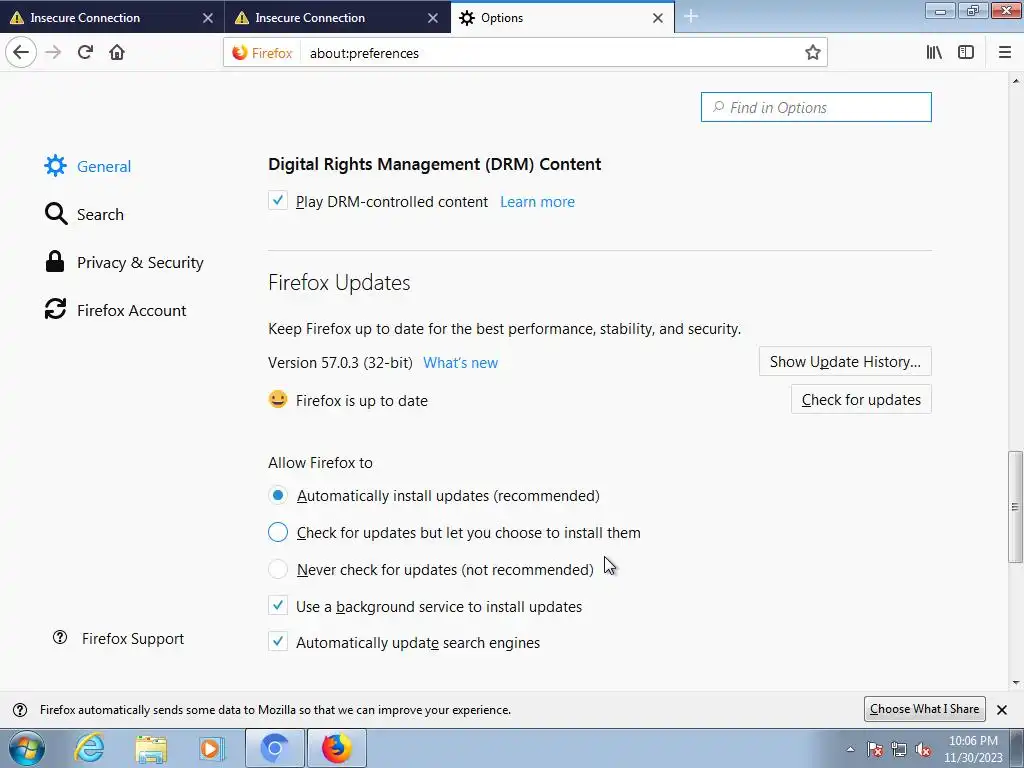Screen dimensions: 1024x768
Task: Click the page scrollbar thumb
Action: [1015, 506]
